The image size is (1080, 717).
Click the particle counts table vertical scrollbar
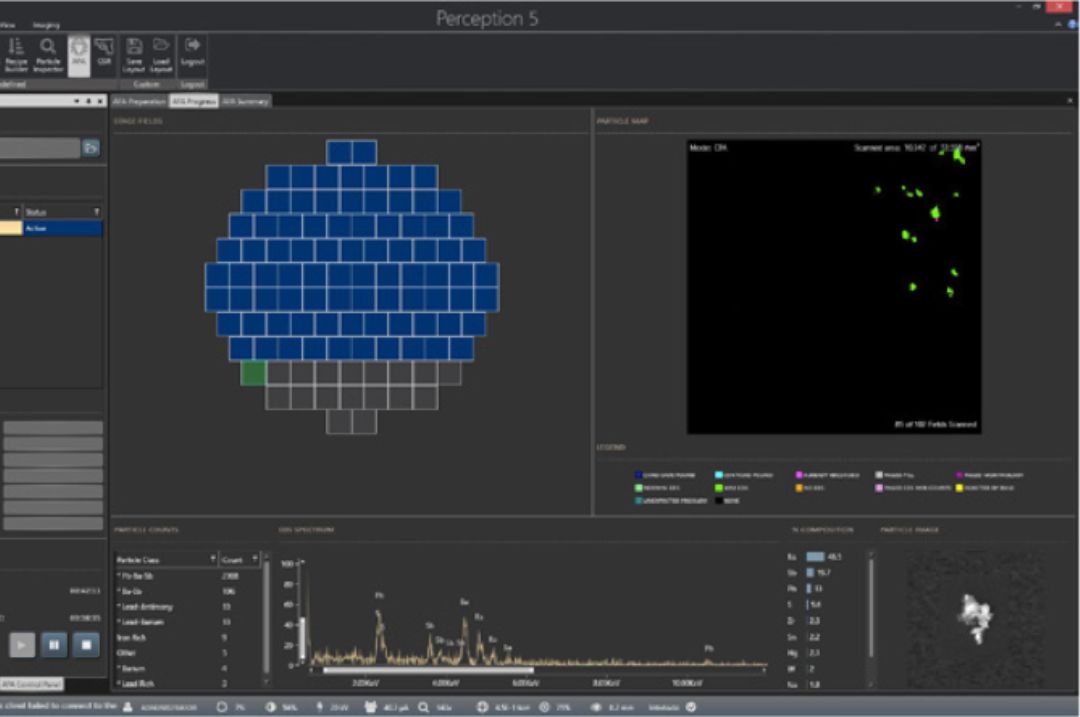click(266, 618)
